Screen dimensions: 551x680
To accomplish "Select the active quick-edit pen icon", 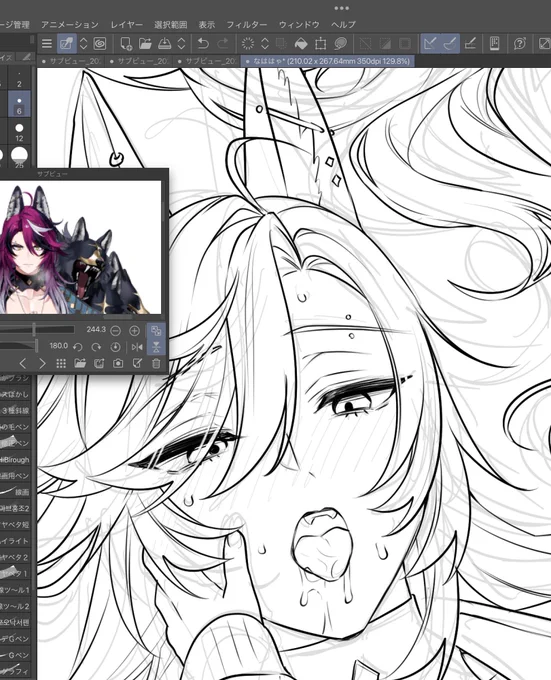I will click(66, 43).
